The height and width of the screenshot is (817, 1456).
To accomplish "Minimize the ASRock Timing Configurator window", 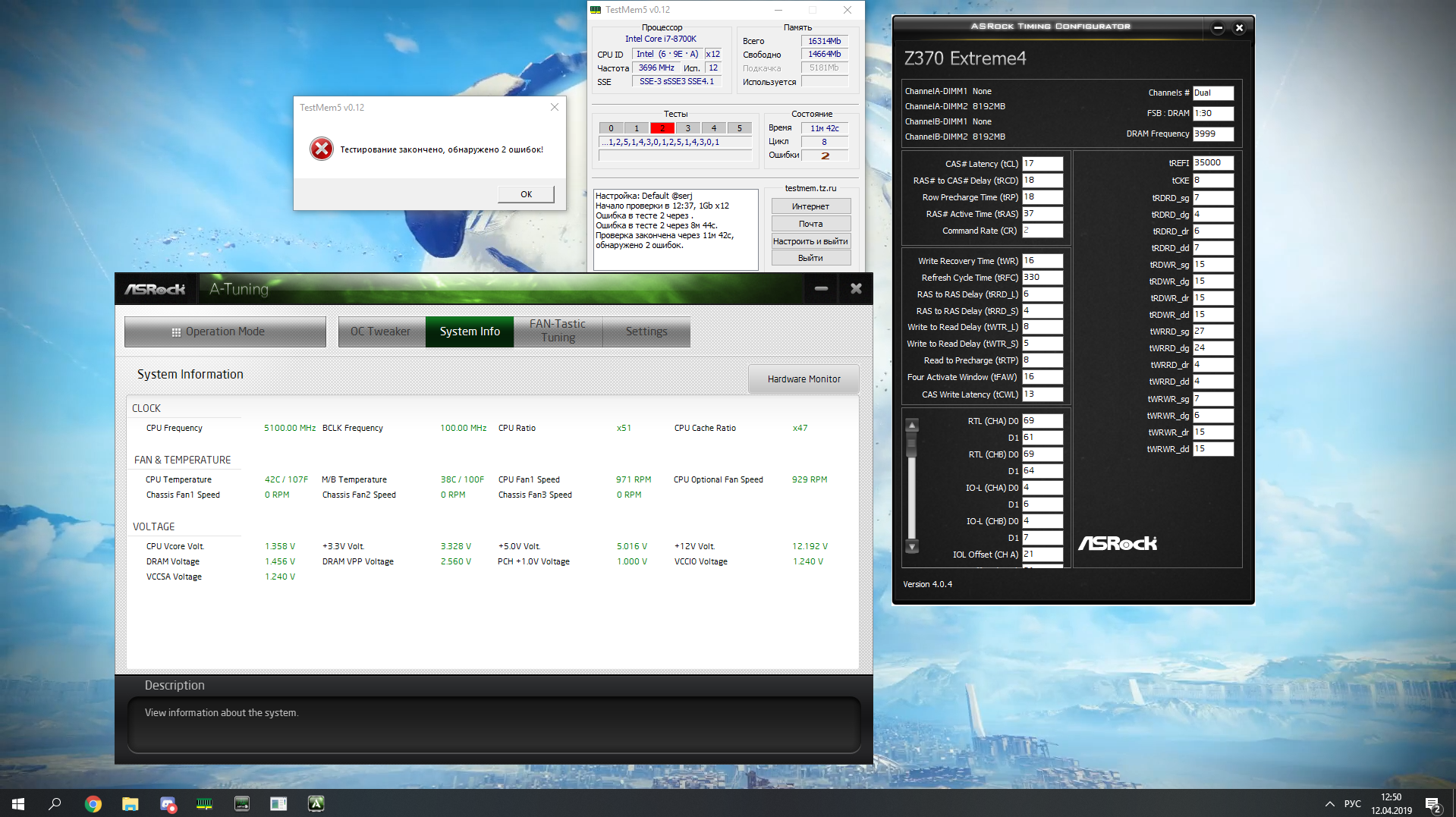I will 1218,28.
